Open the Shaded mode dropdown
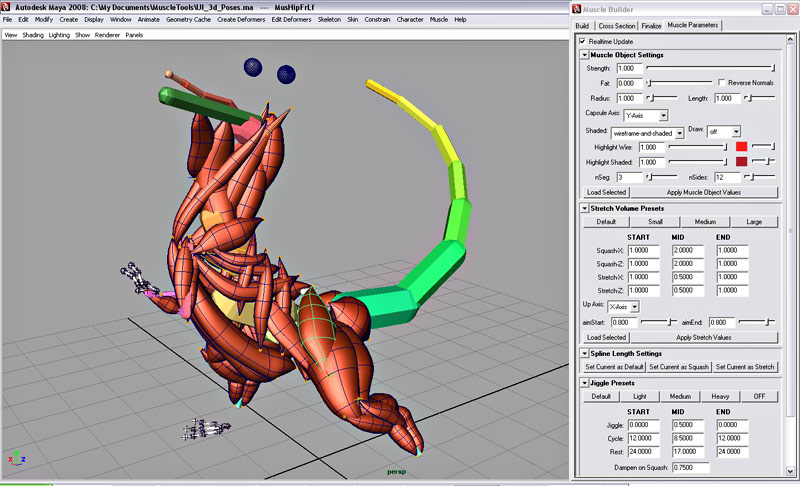The image size is (800, 486). coord(647,133)
